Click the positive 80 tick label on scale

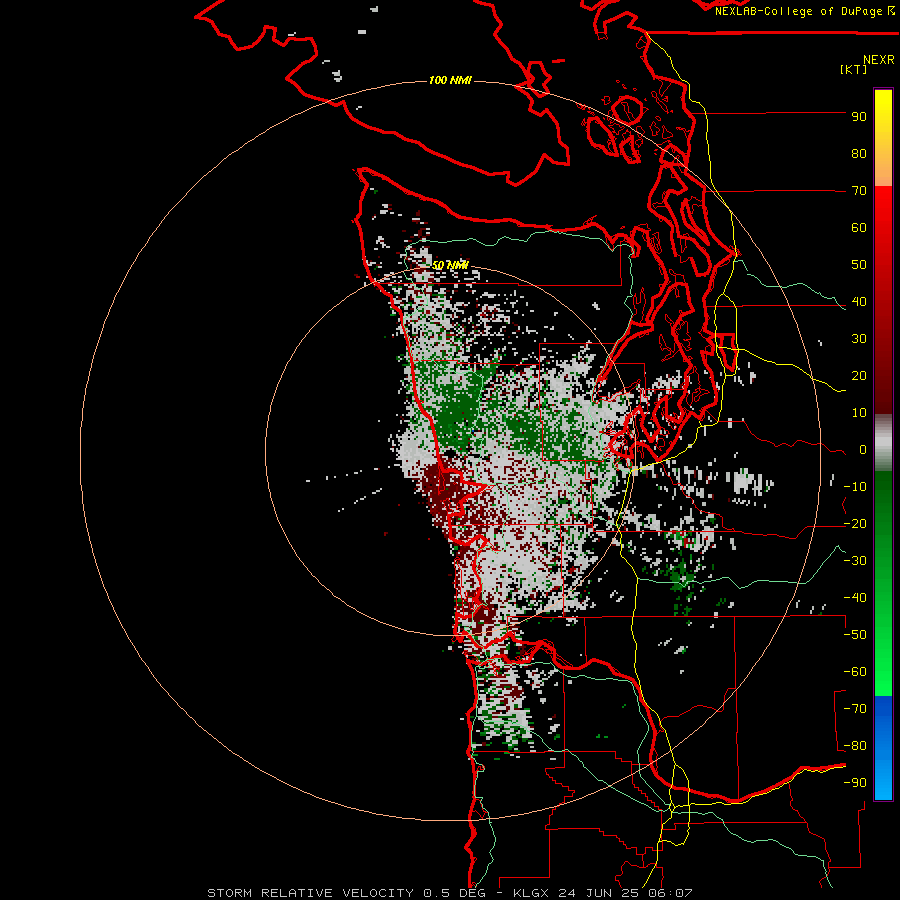click(859, 154)
